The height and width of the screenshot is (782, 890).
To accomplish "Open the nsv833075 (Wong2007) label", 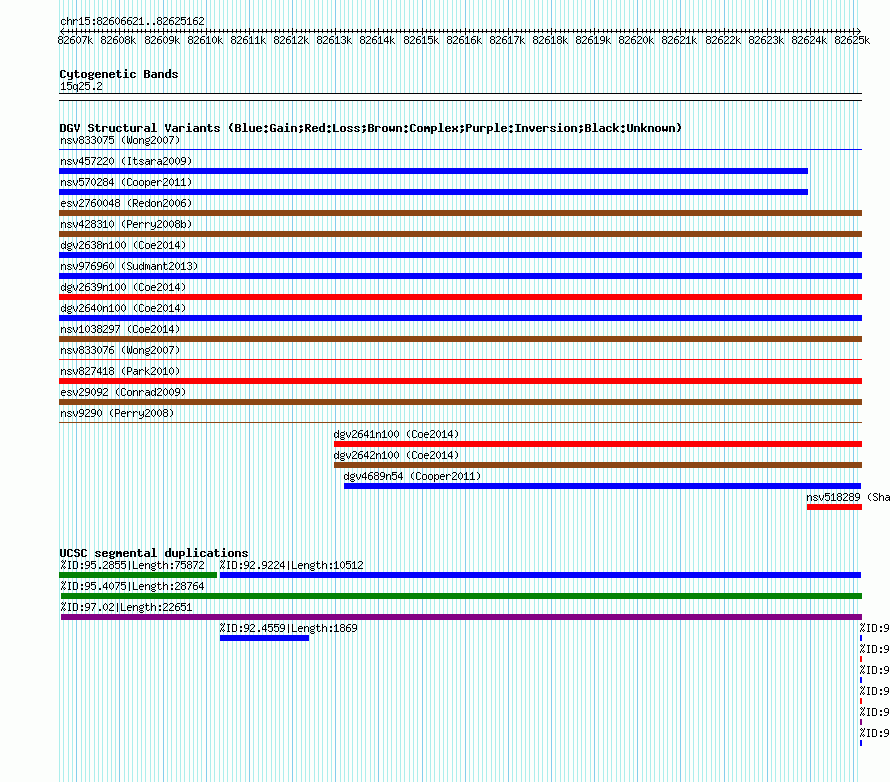I will click(120, 140).
